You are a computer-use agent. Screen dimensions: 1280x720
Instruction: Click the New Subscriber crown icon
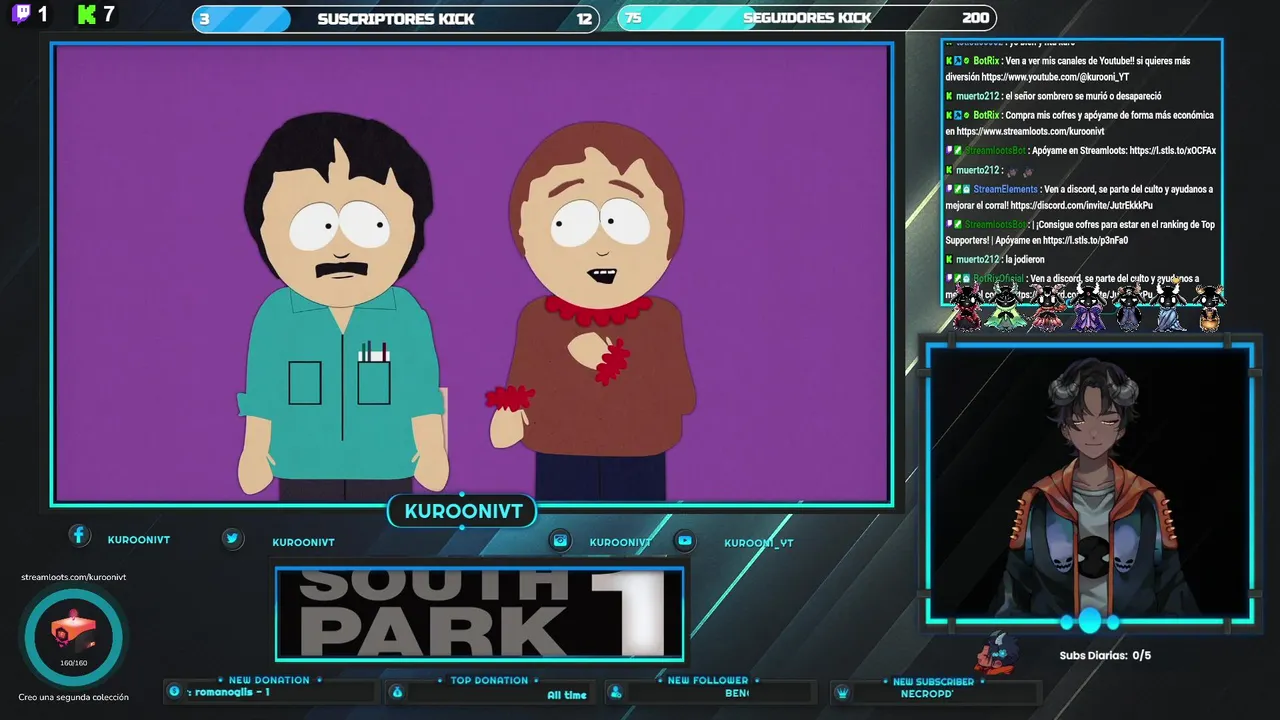pyautogui.click(x=842, y=692)
